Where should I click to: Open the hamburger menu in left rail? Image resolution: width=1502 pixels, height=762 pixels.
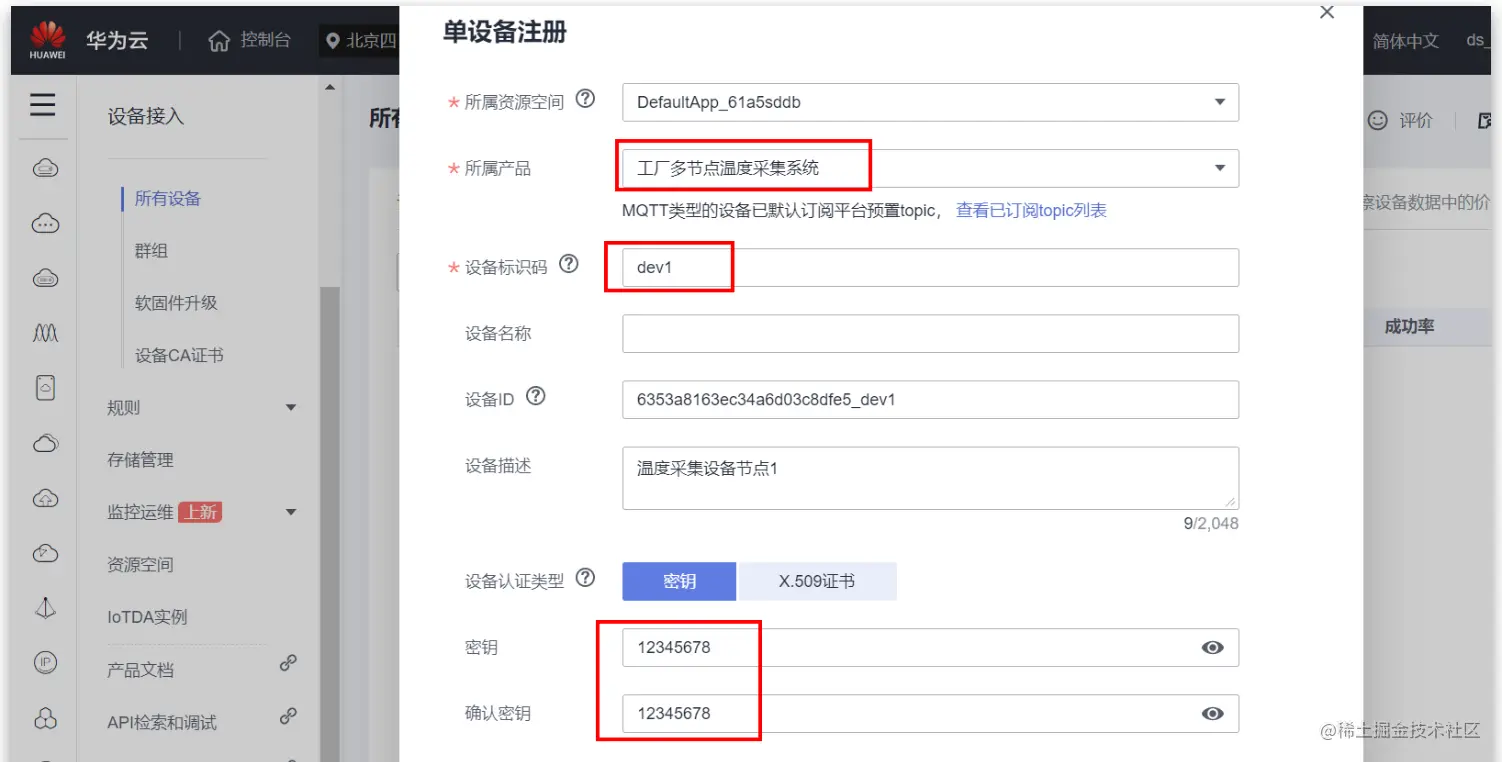click(x=43, y=105)
